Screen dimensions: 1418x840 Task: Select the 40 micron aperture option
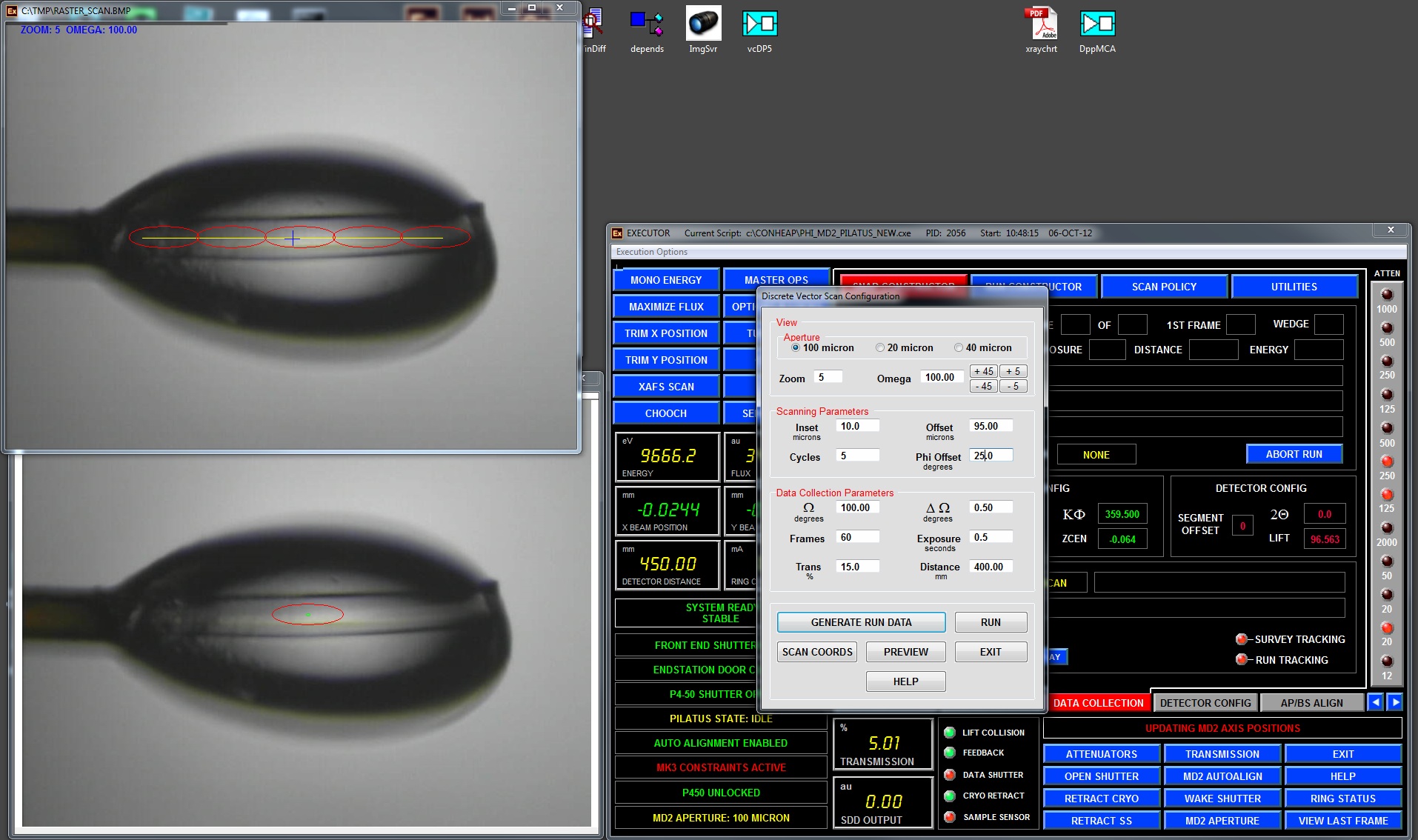click(x=959, y=347)
